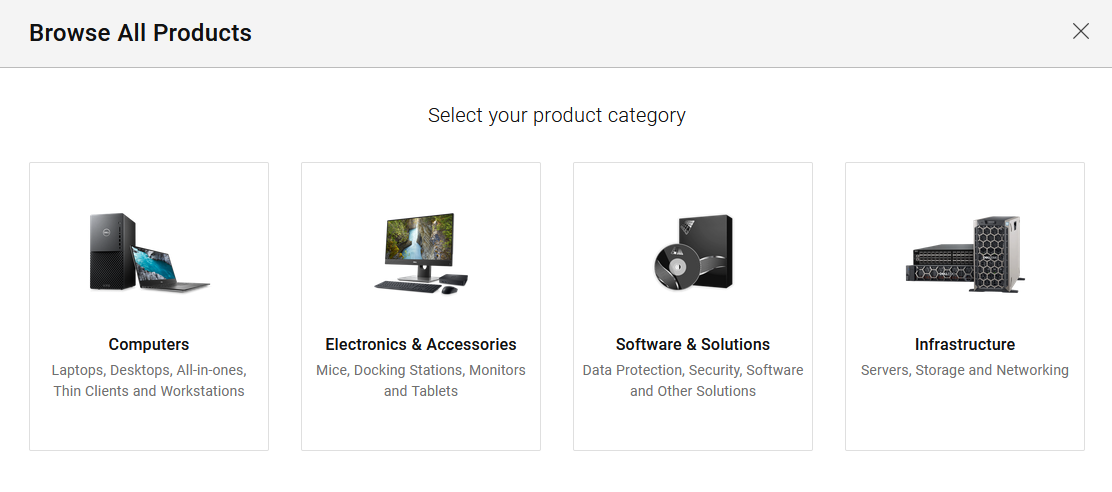The height and width of the screenshot is (492, 1112).
Task: Click "Mice, Docking Stations, Monitors" description
Action: point(421,370)
